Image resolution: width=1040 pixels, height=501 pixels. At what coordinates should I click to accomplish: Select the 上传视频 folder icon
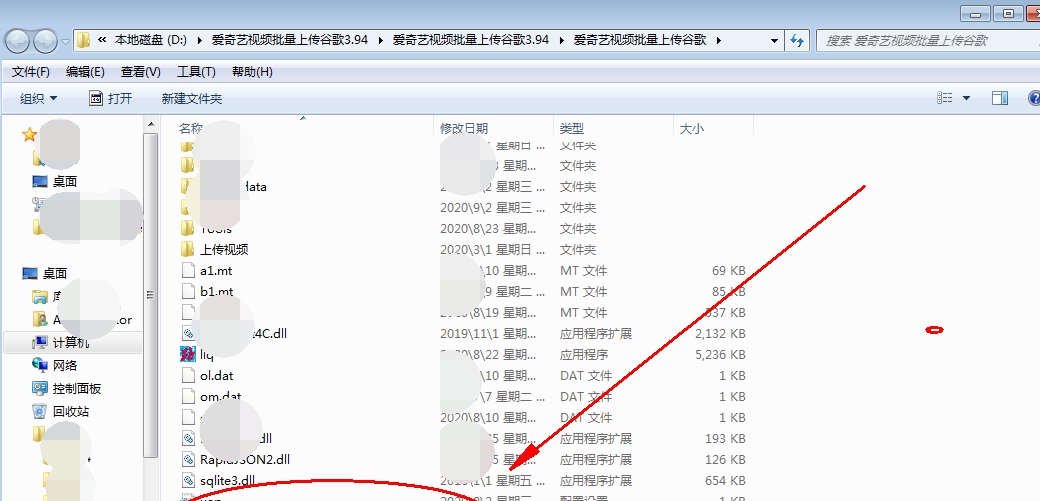pyautogui.click(x=188, y=250)
